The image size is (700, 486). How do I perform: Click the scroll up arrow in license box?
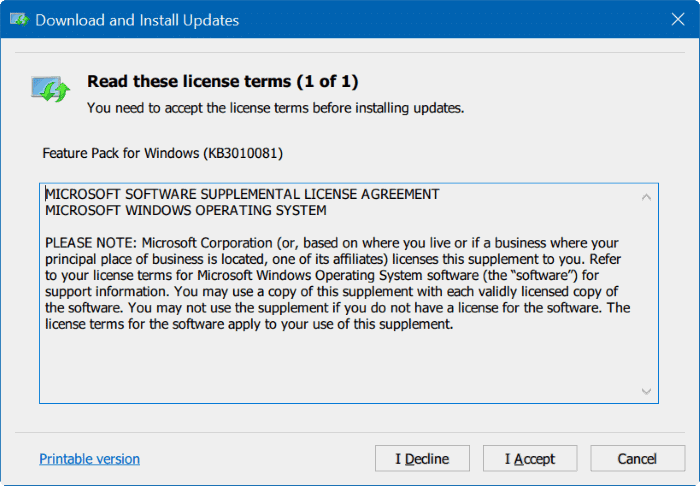646,197
